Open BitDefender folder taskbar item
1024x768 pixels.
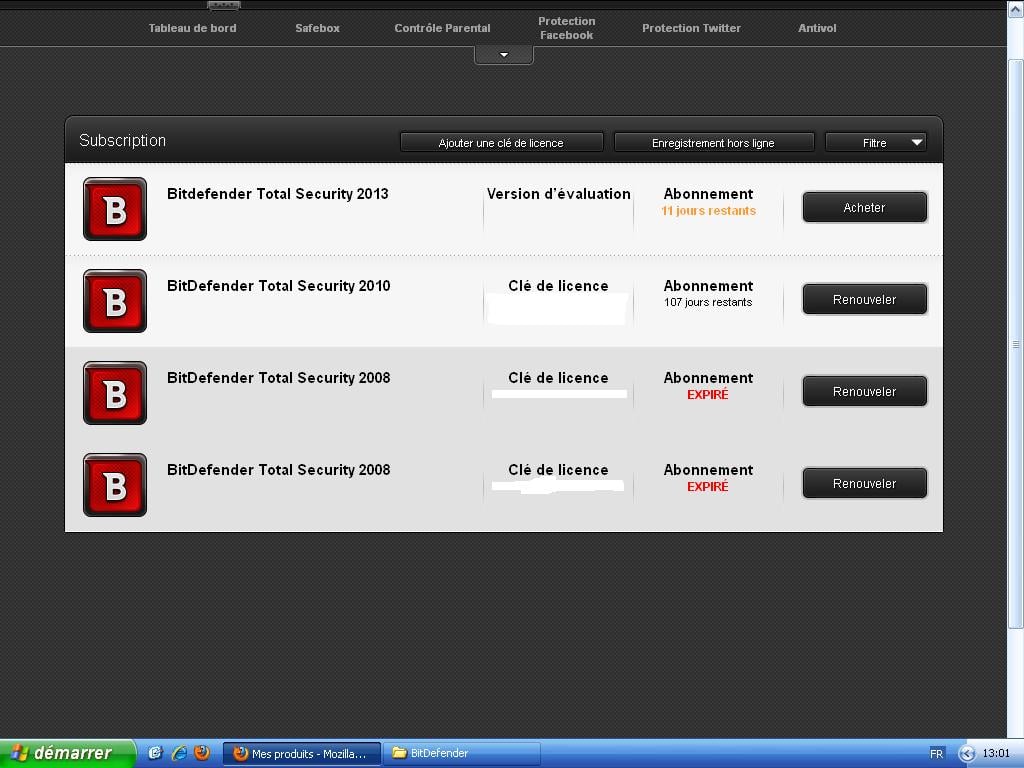click(461, 754)
